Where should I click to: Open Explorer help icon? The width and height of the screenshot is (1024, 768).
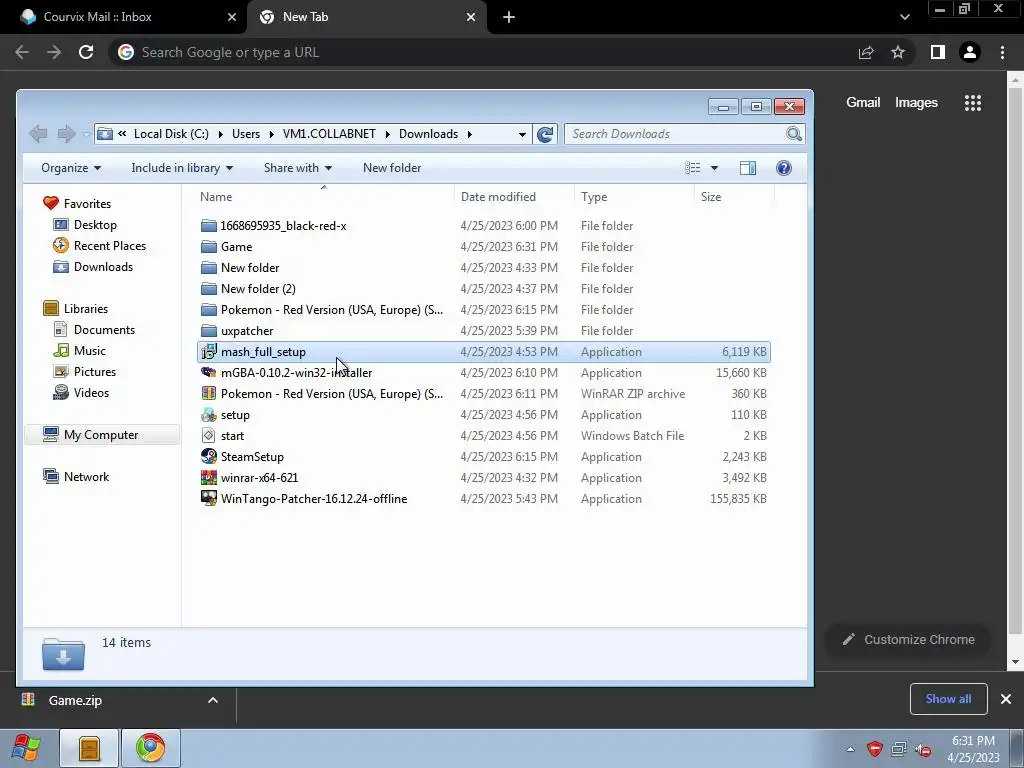tap(784, 168)
